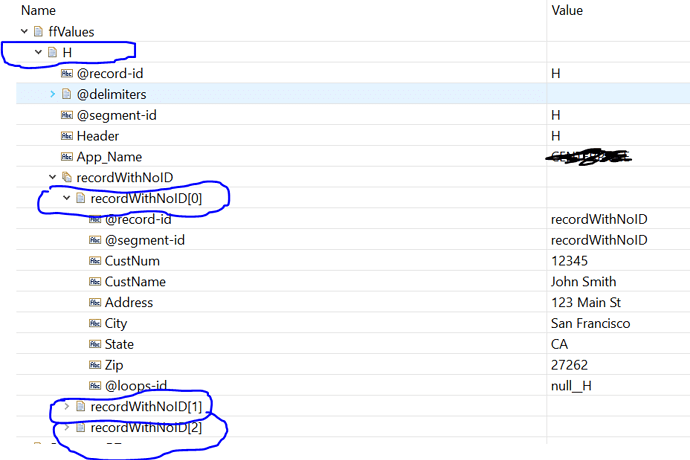Click the string icon beside Zip
This screenshot has height=460, width=690.
click(x=95, y=365)
